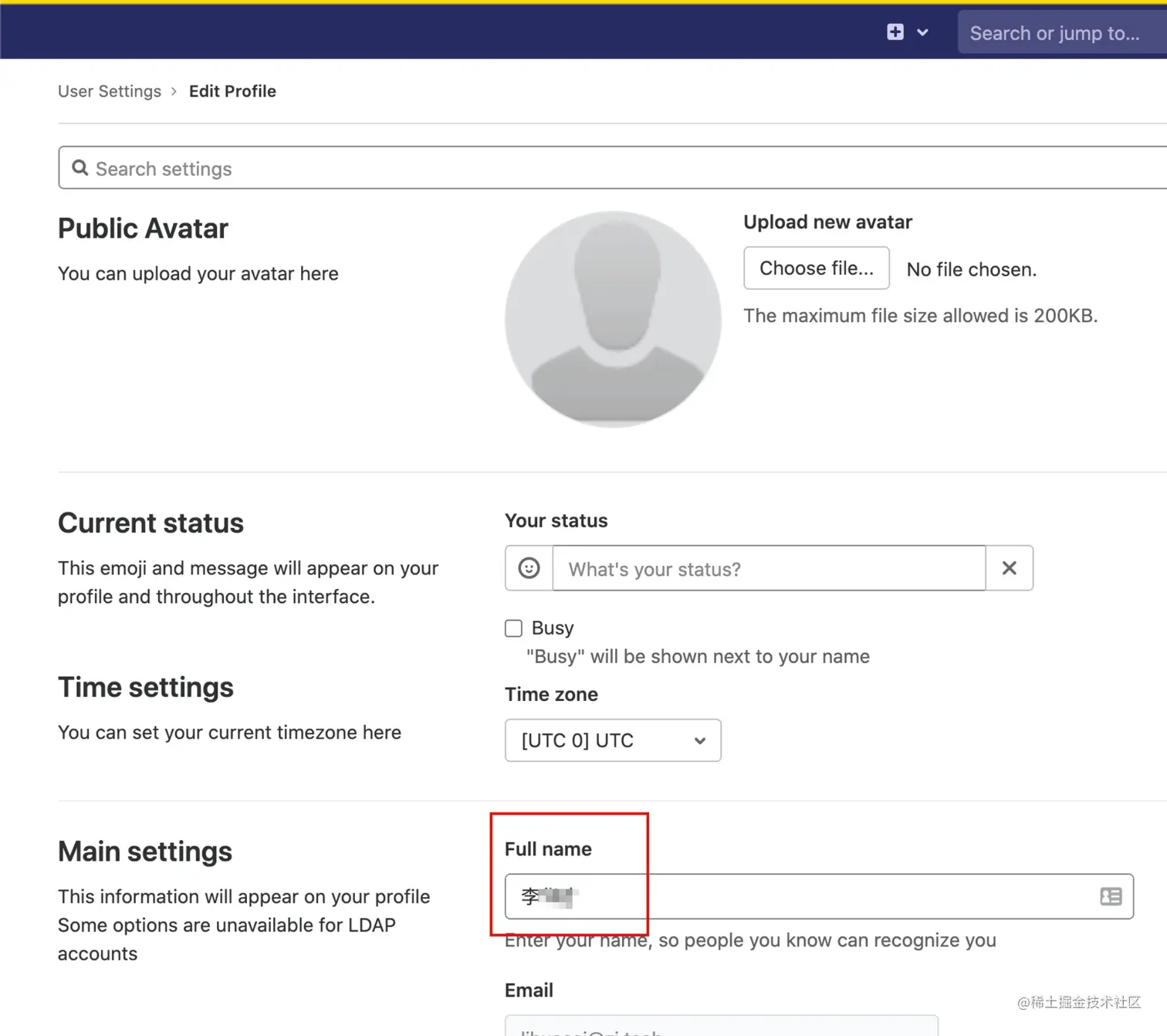1167x1036 pixels.
Task: Open the emoji picker smiley icon
Action: click(x=529, y=568)
